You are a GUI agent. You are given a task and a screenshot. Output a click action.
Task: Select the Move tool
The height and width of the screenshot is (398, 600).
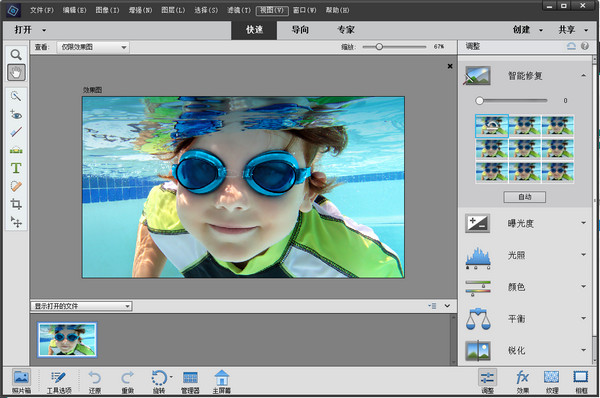16,222
